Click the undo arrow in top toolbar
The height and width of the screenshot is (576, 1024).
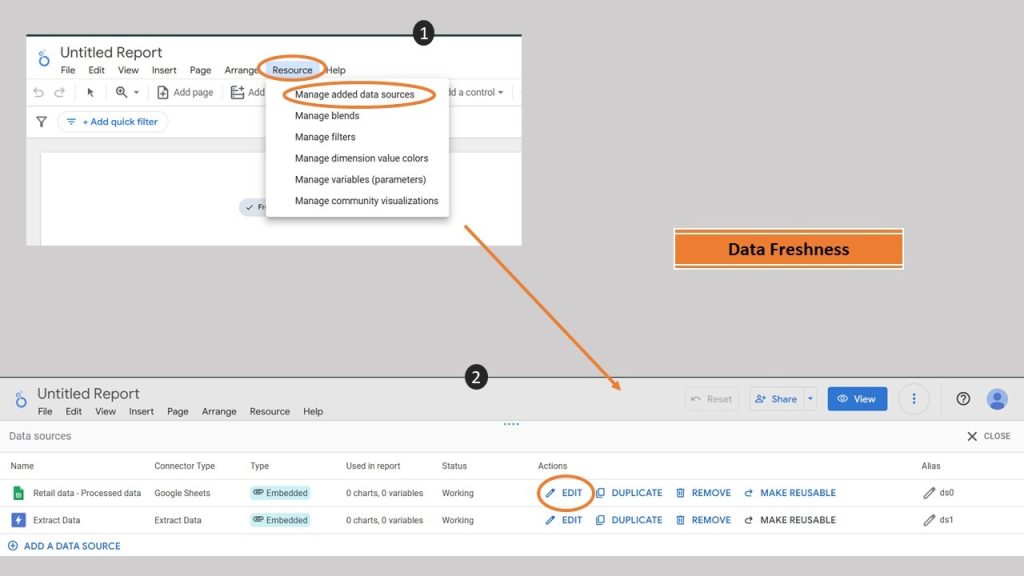(x=39, y=92)
